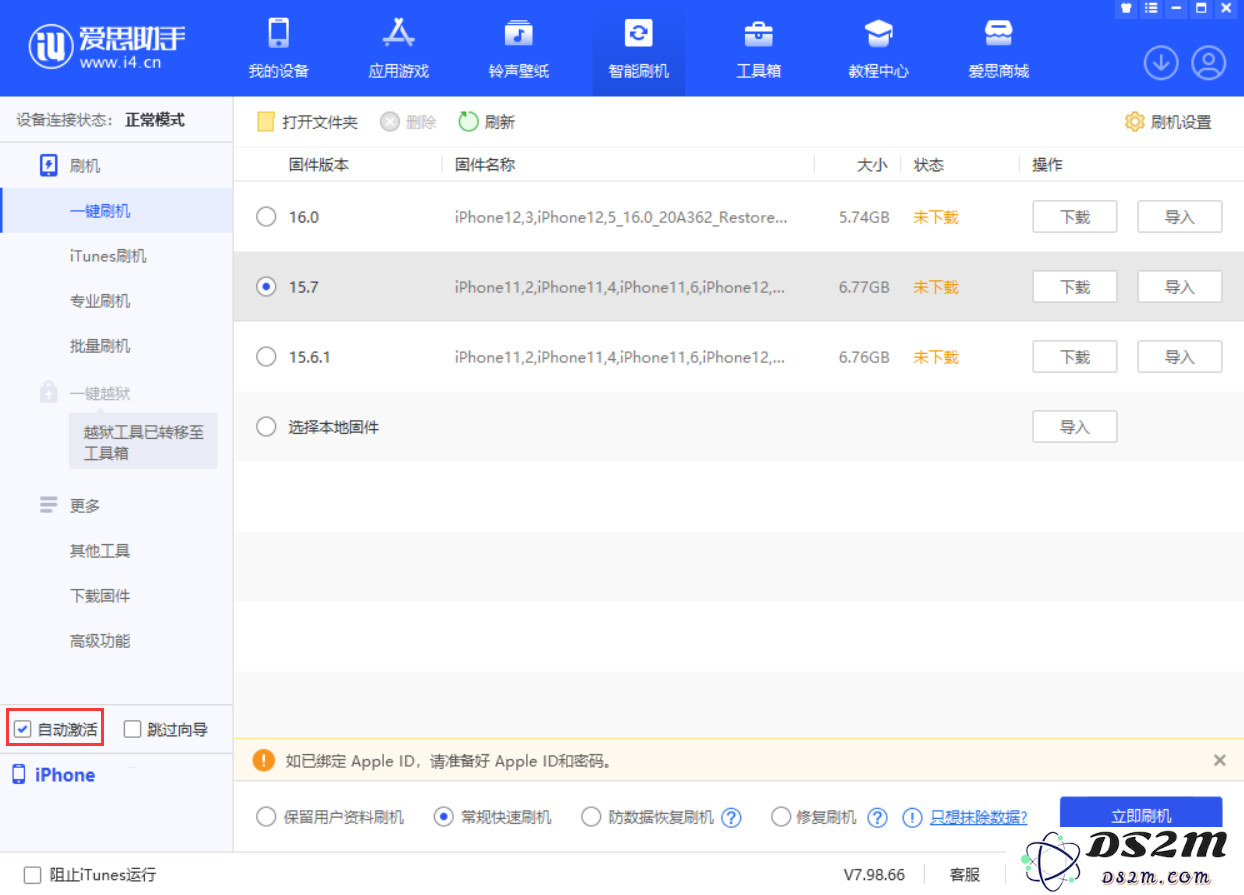Image resolution: width=1244 pixels, height=895 pixels.
Task: Open the 工具箱 toolbox icon
Action: 758,33
